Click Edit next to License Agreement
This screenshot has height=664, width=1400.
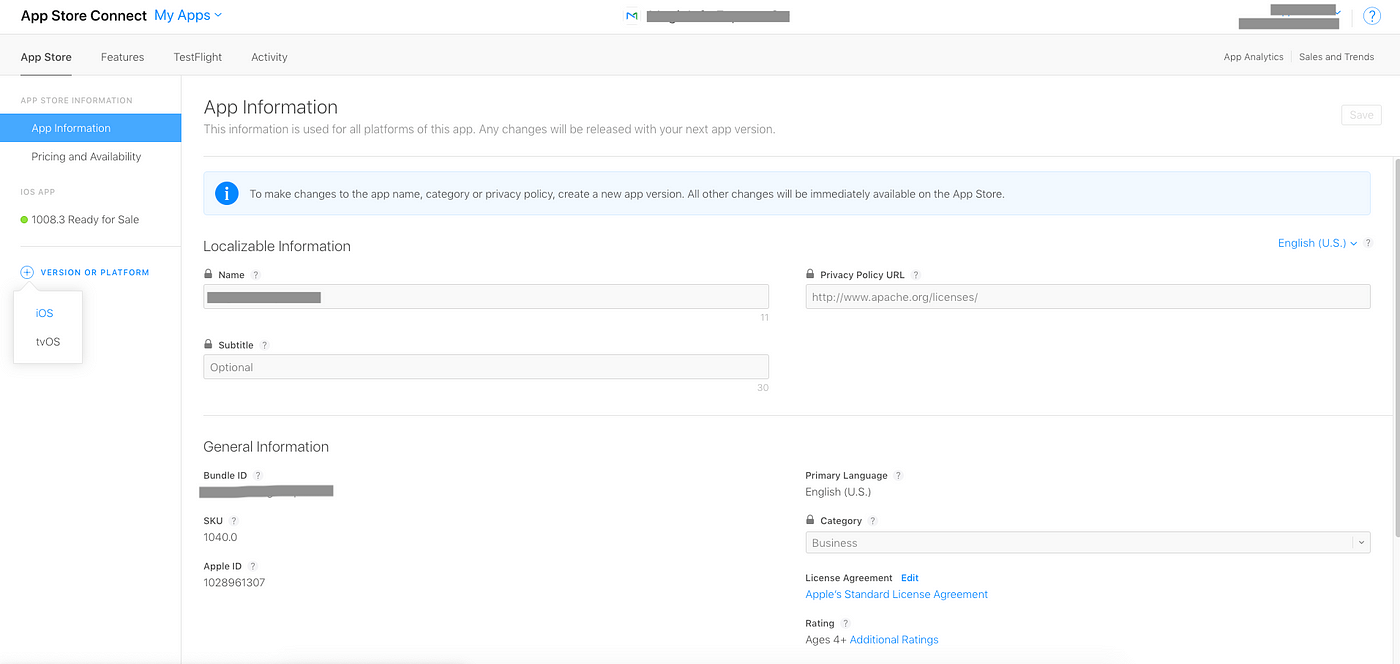click(909, 578)
